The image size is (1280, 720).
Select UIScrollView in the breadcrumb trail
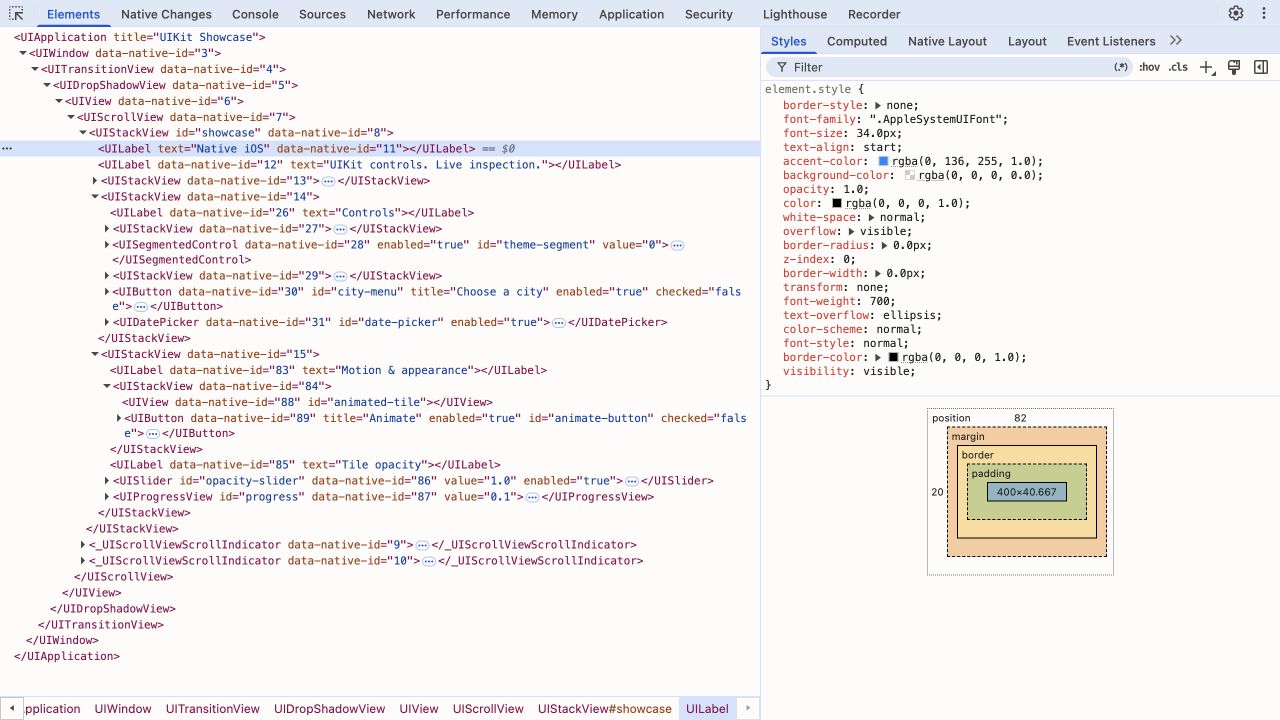[488, 709]
